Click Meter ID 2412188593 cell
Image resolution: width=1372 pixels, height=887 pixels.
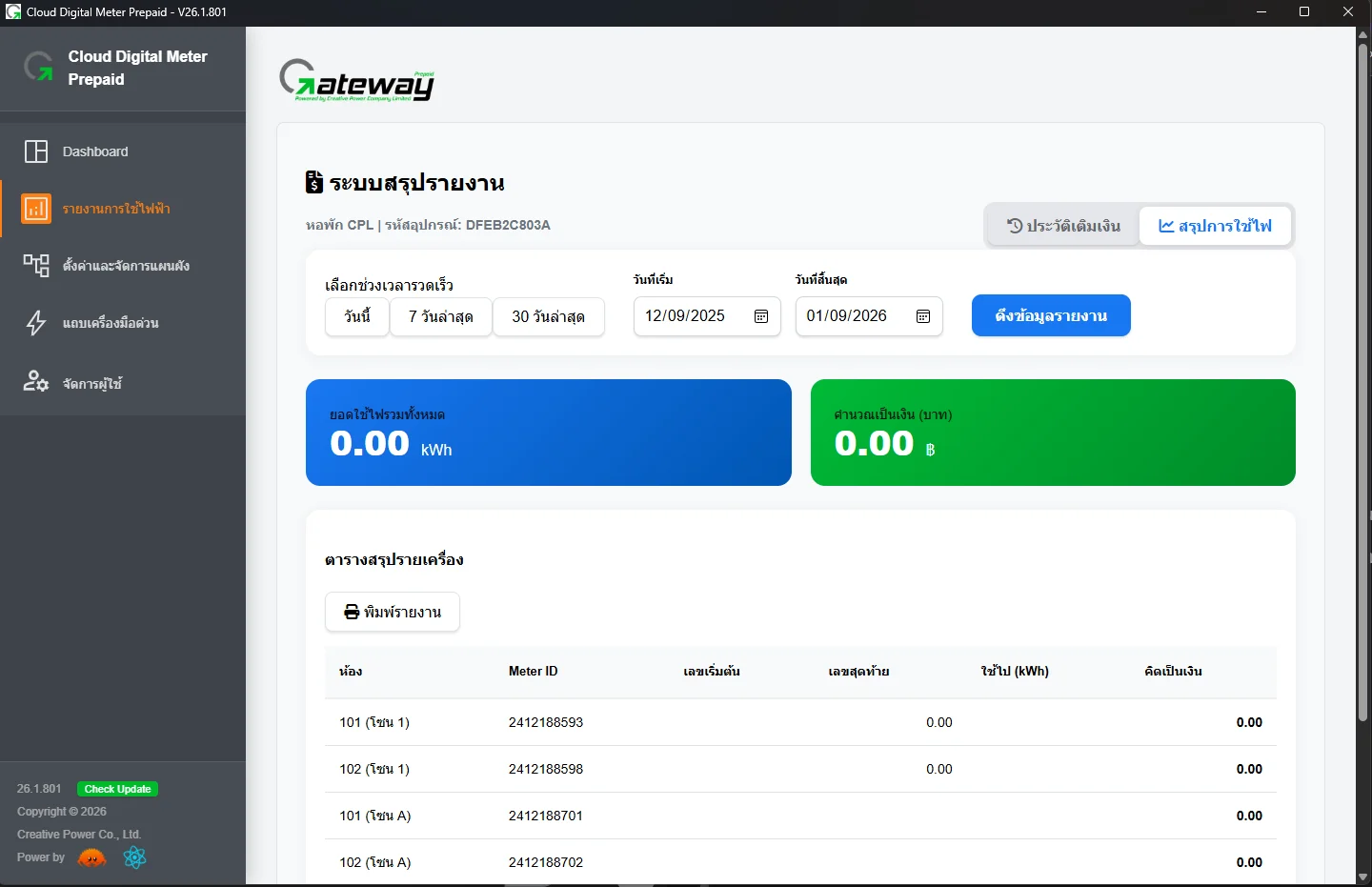click(546, 722)
